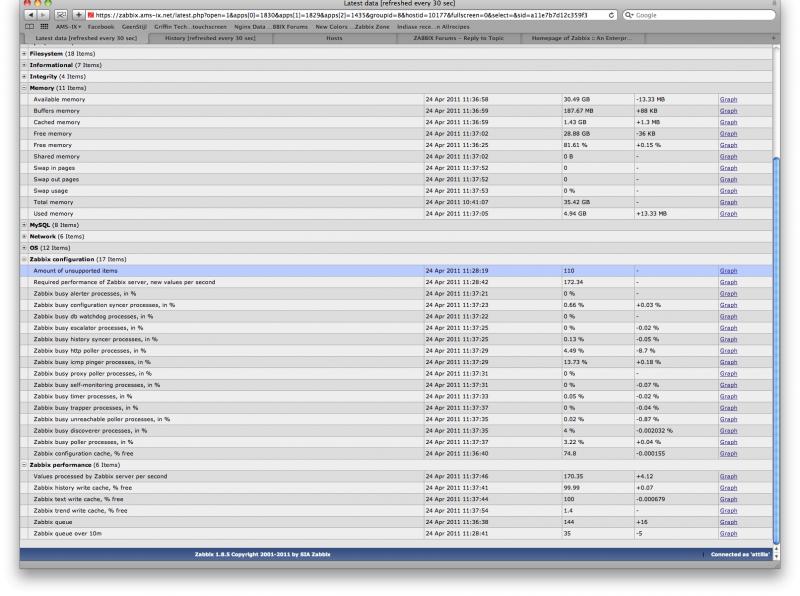
Task: Open Graph link for Available memory
Action: (x=728, y=100)
